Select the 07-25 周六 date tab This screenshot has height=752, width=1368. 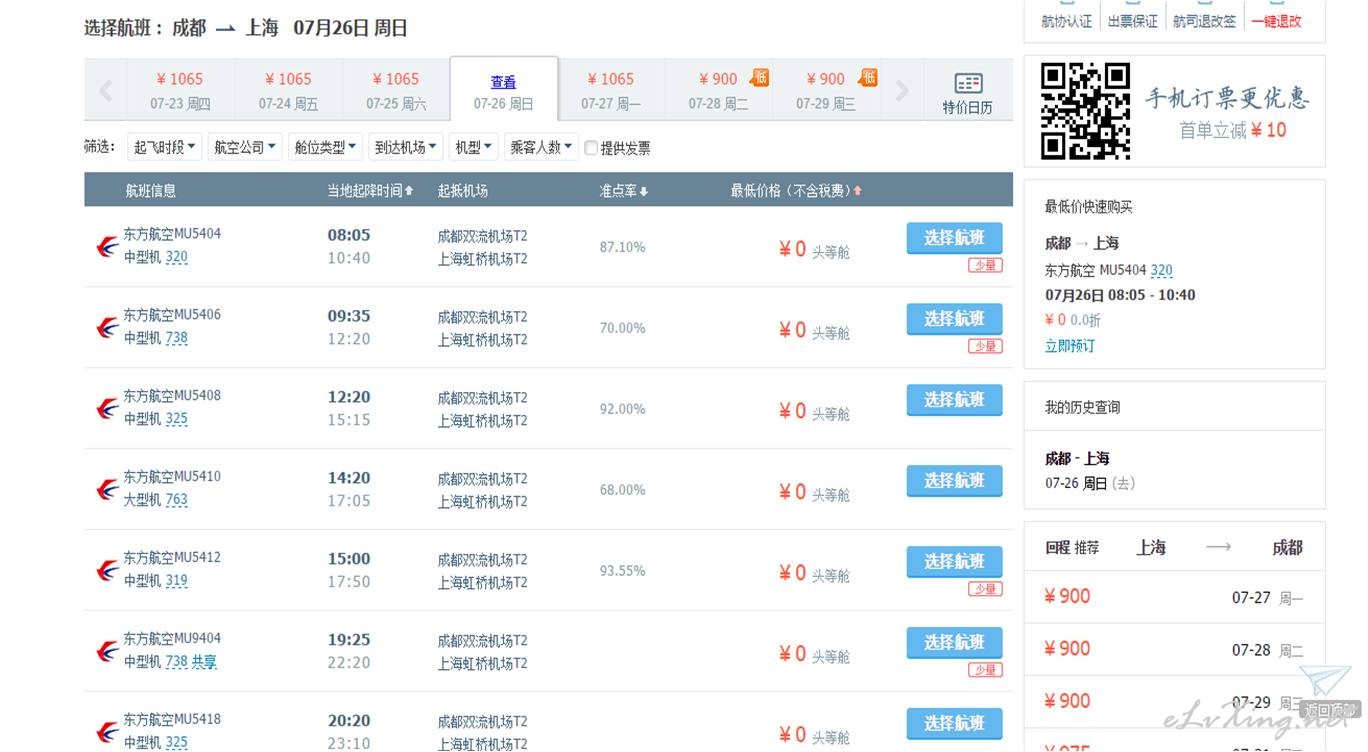point(396,90)
